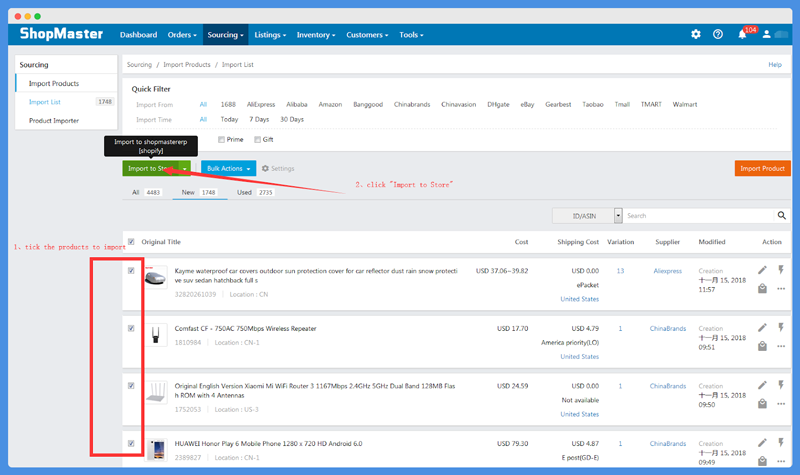This screenshot has height=475, width=800.
Task: Switch to the All 4483 tab
Action: tap(146, 192)
